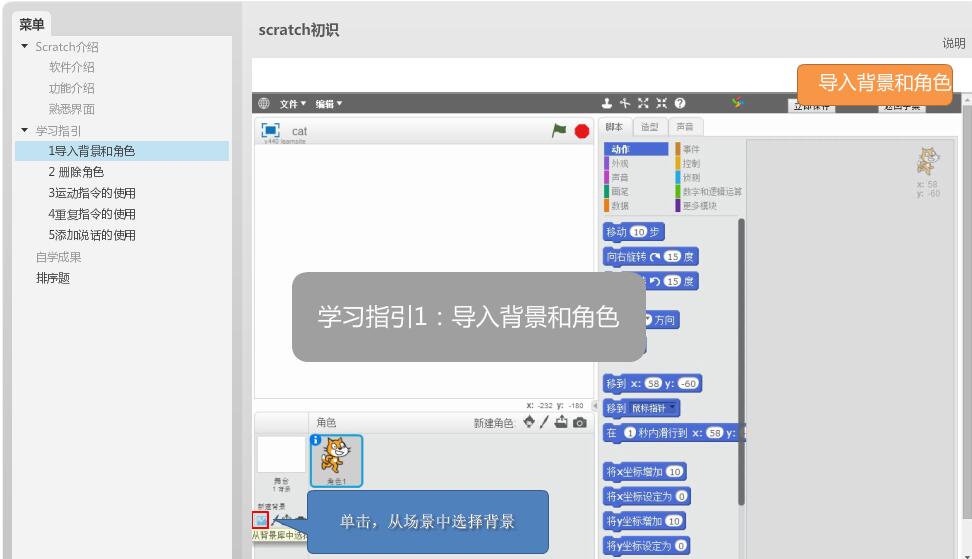Viewport: 972px width, 559px height.
Task: Click the 移到 x y block
Action: tap(652, 384)
